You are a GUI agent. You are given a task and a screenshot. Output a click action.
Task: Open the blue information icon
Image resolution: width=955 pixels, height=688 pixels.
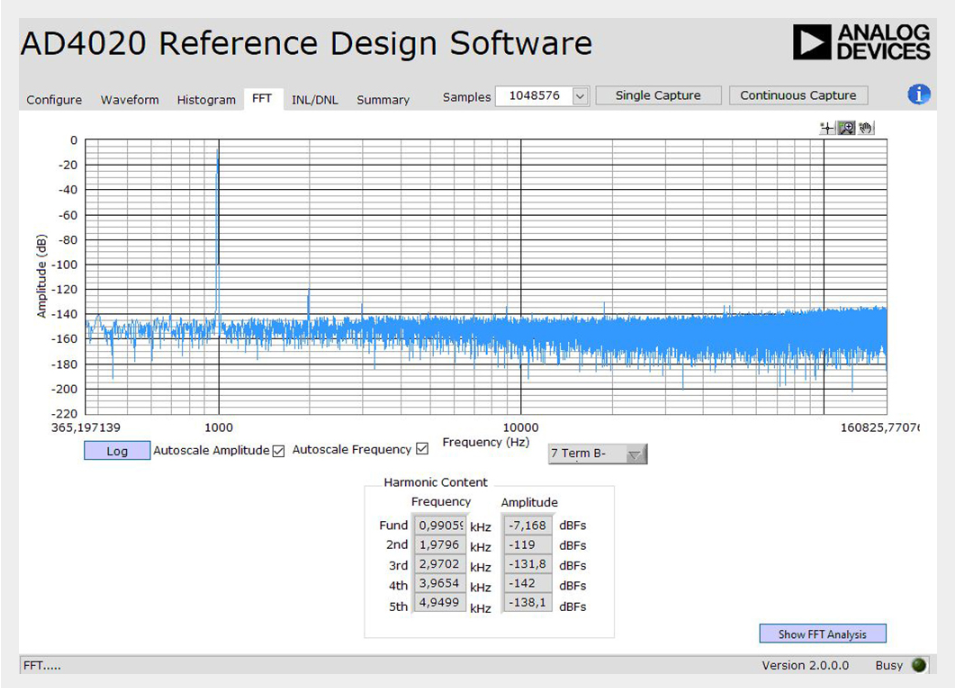pyautogui.click(x=918, y=95)
